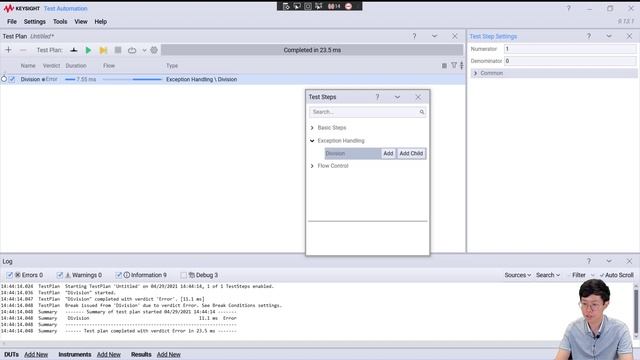The image size is (640, 360).
Task: Click the red stop-recording button in overlay toolbar
Action: 349,6
